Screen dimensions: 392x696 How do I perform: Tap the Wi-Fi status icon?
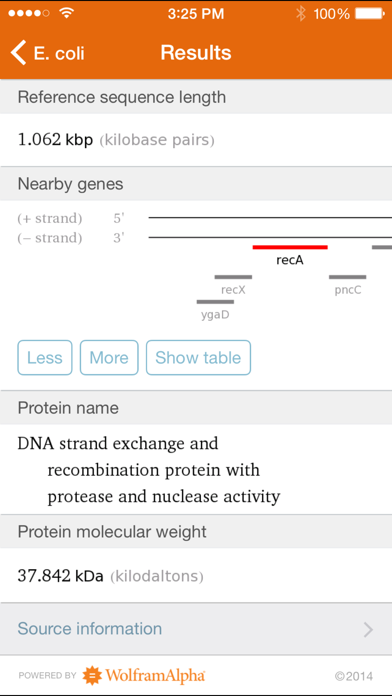(x=67, y=13)
